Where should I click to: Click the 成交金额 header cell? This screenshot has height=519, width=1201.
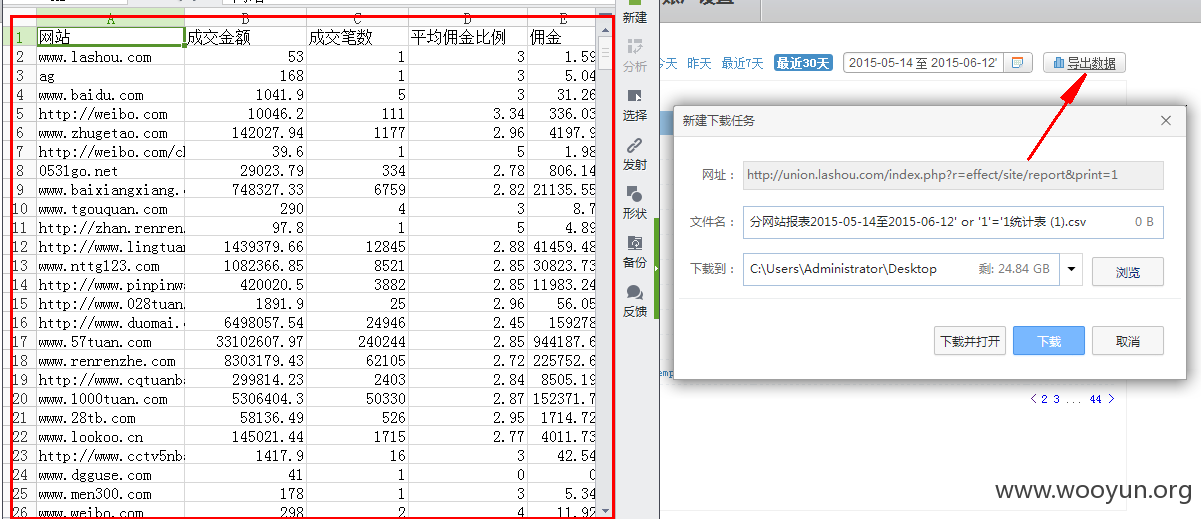245,37
